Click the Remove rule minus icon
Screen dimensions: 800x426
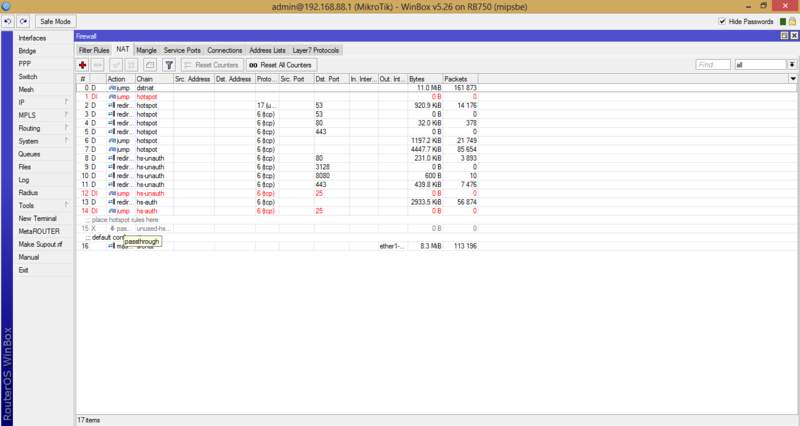[98, 65]
